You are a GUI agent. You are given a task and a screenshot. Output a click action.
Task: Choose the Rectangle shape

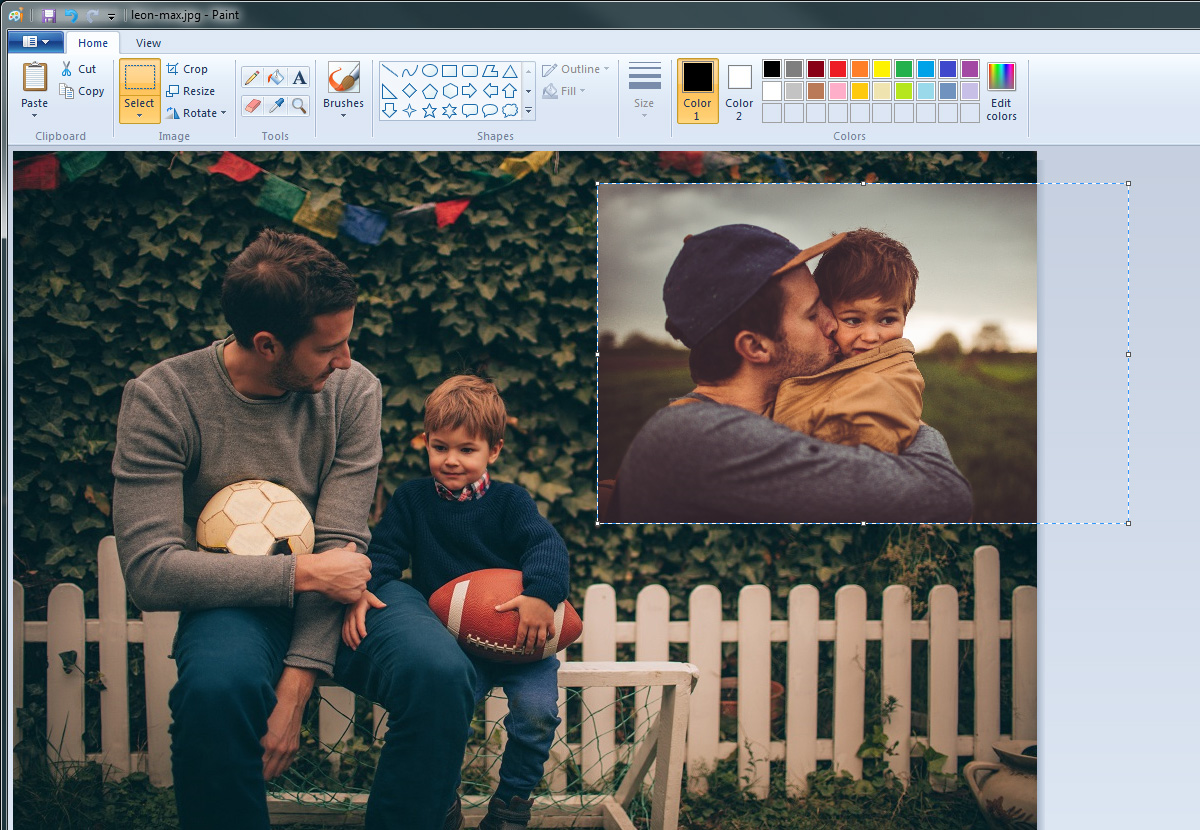450,71
